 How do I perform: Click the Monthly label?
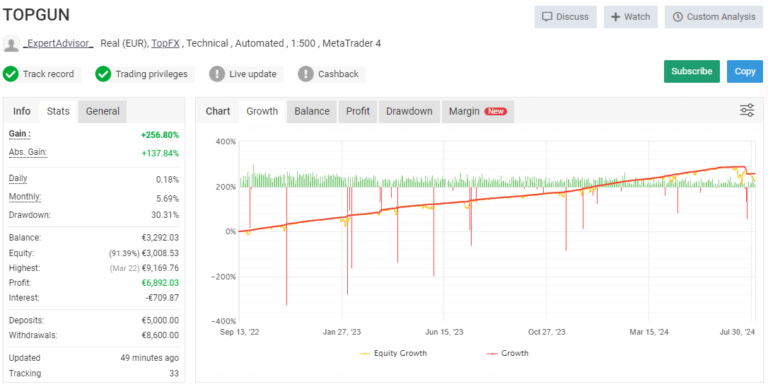point(25,197)
